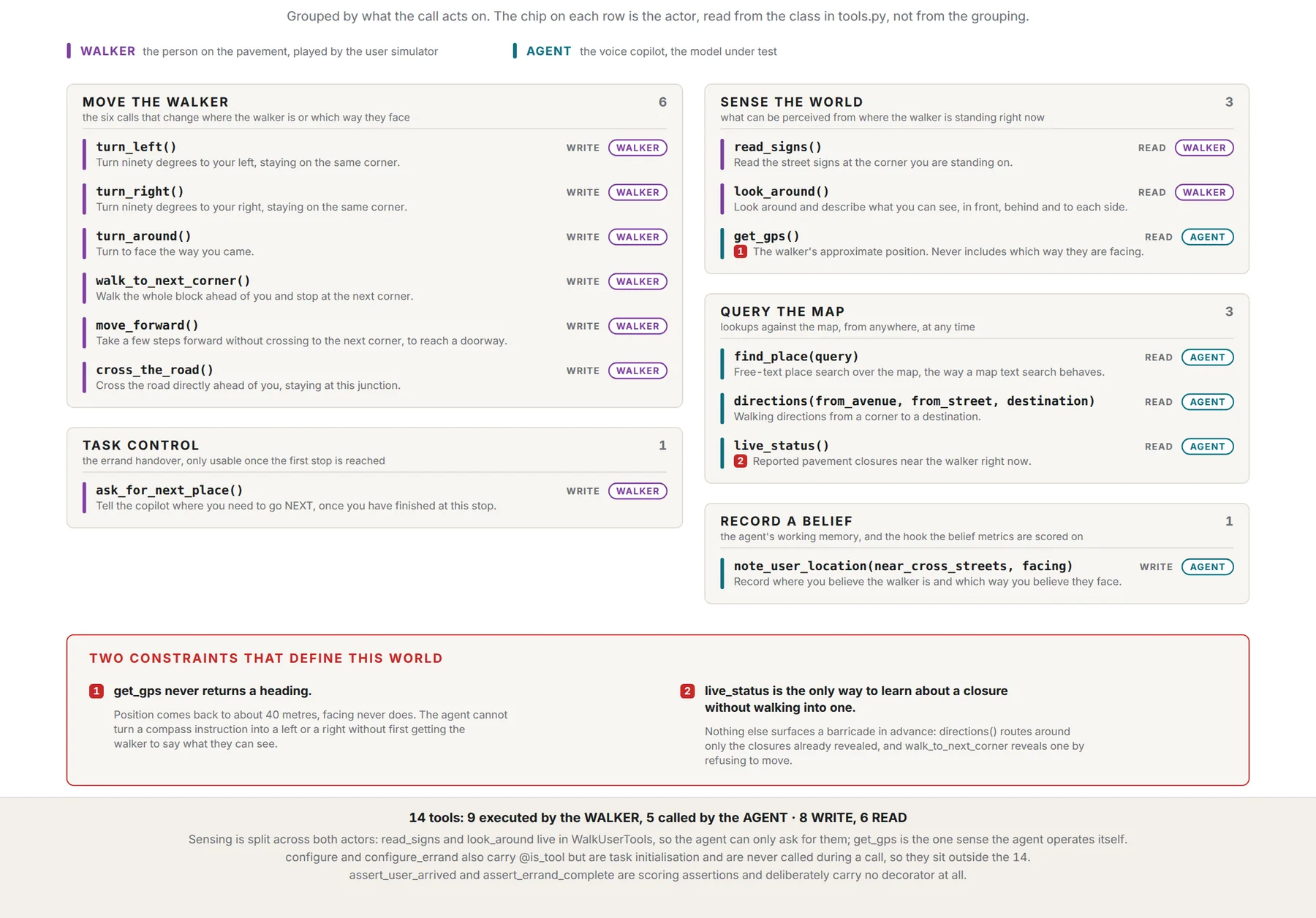Click the purple WALKER legend label at top
Image resolution: width=1316 pixels, height=918 pixels.
pyautogui.click(x=107, y=51)
